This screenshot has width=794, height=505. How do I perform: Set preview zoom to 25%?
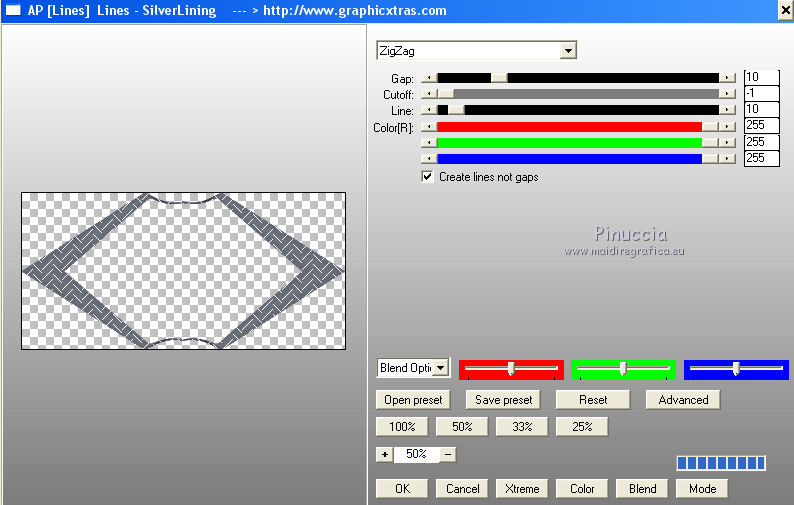[x=582, y=426]
